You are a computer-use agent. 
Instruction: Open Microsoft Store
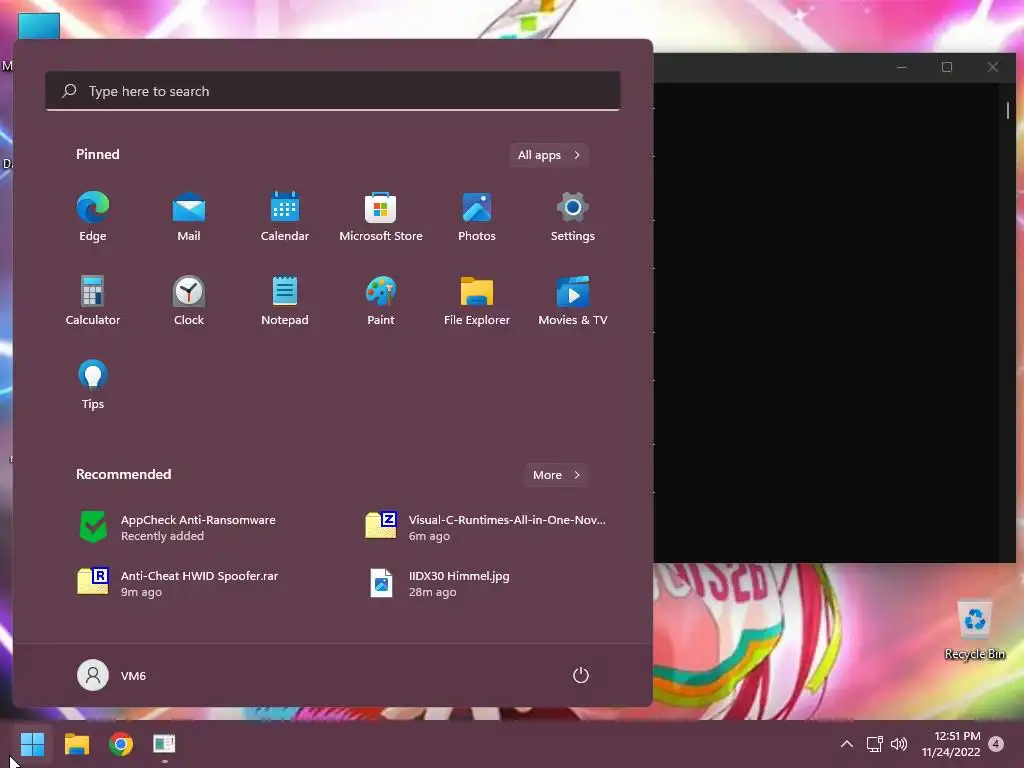click(x=381, y=217)
